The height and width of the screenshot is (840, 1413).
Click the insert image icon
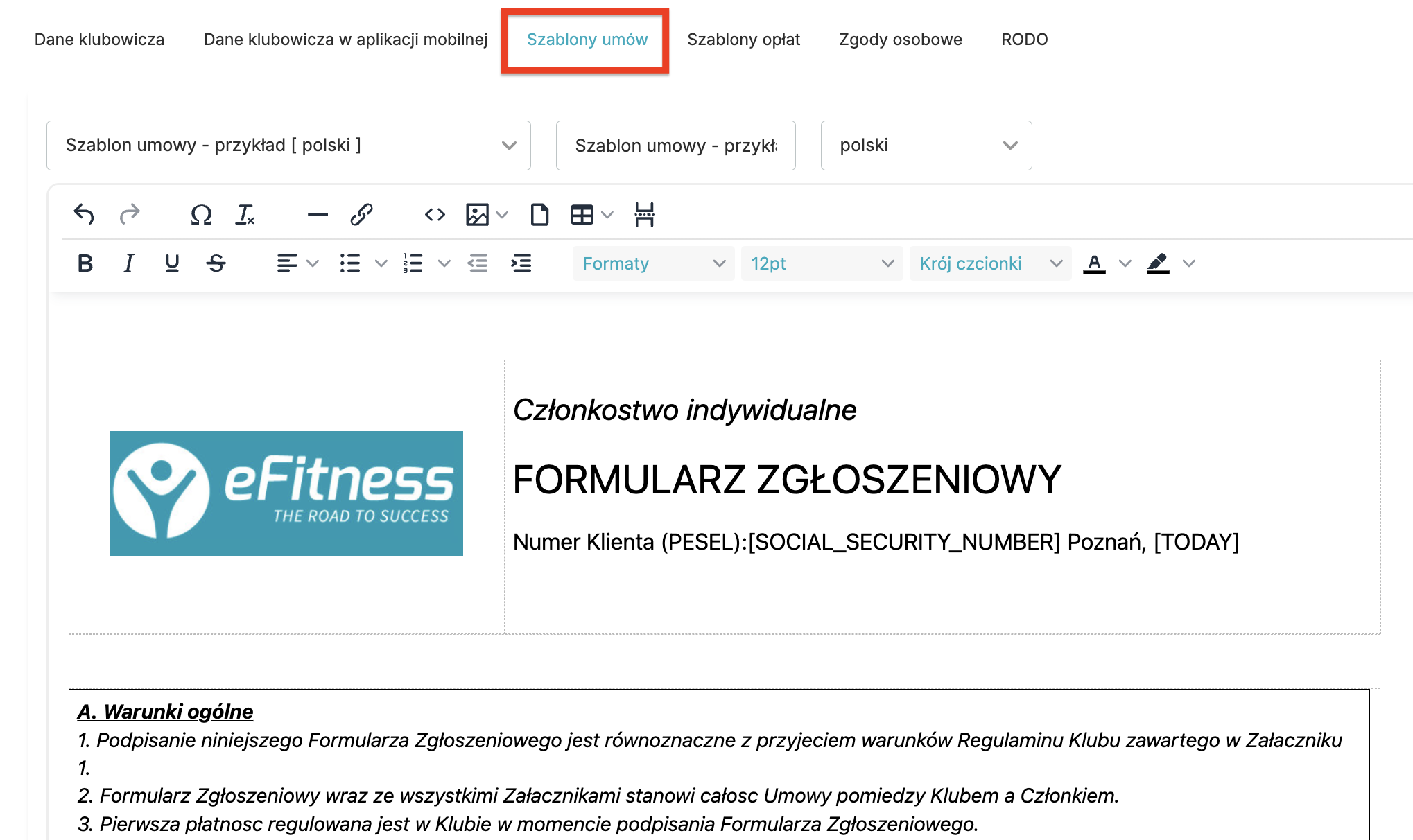[477, 214]
